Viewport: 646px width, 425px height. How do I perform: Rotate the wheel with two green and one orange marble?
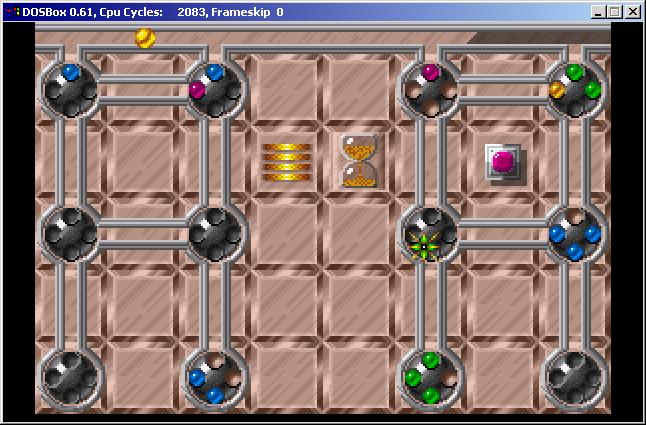click(575, 89)
